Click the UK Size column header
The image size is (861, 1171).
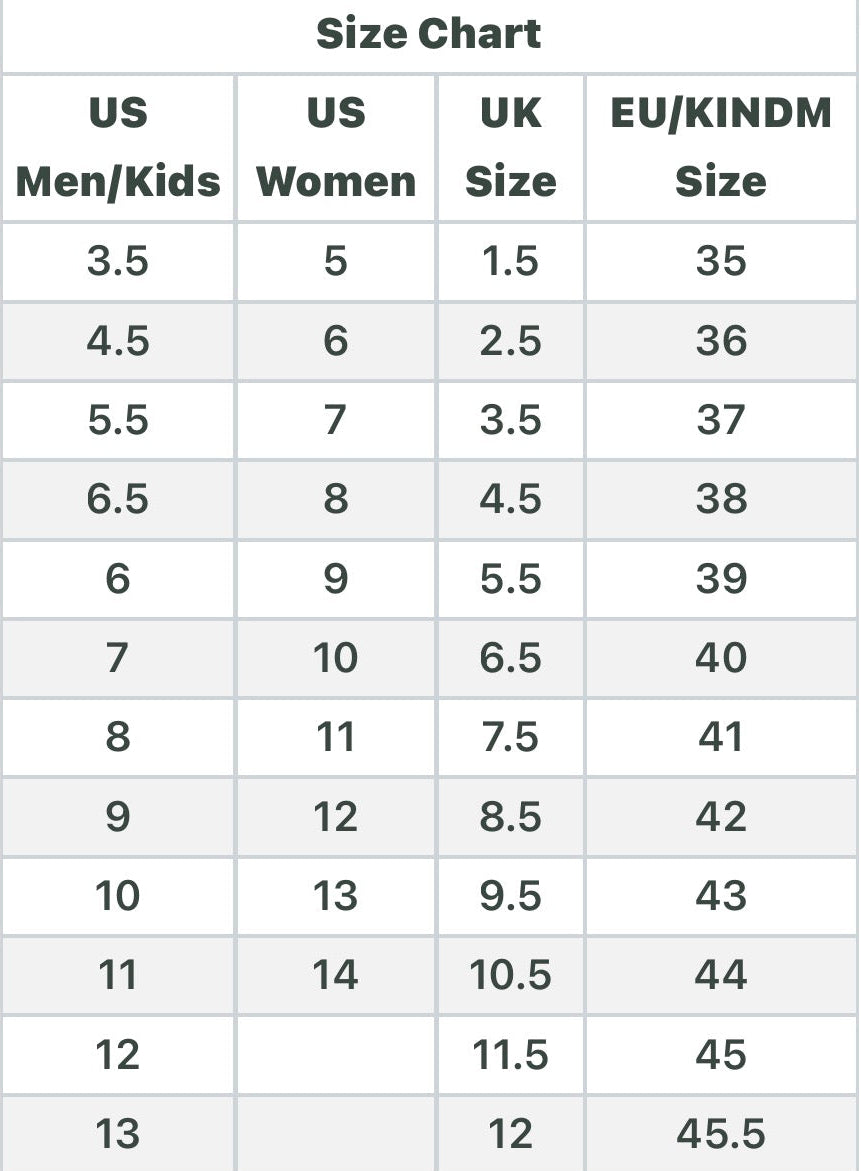tap(511, 147)
